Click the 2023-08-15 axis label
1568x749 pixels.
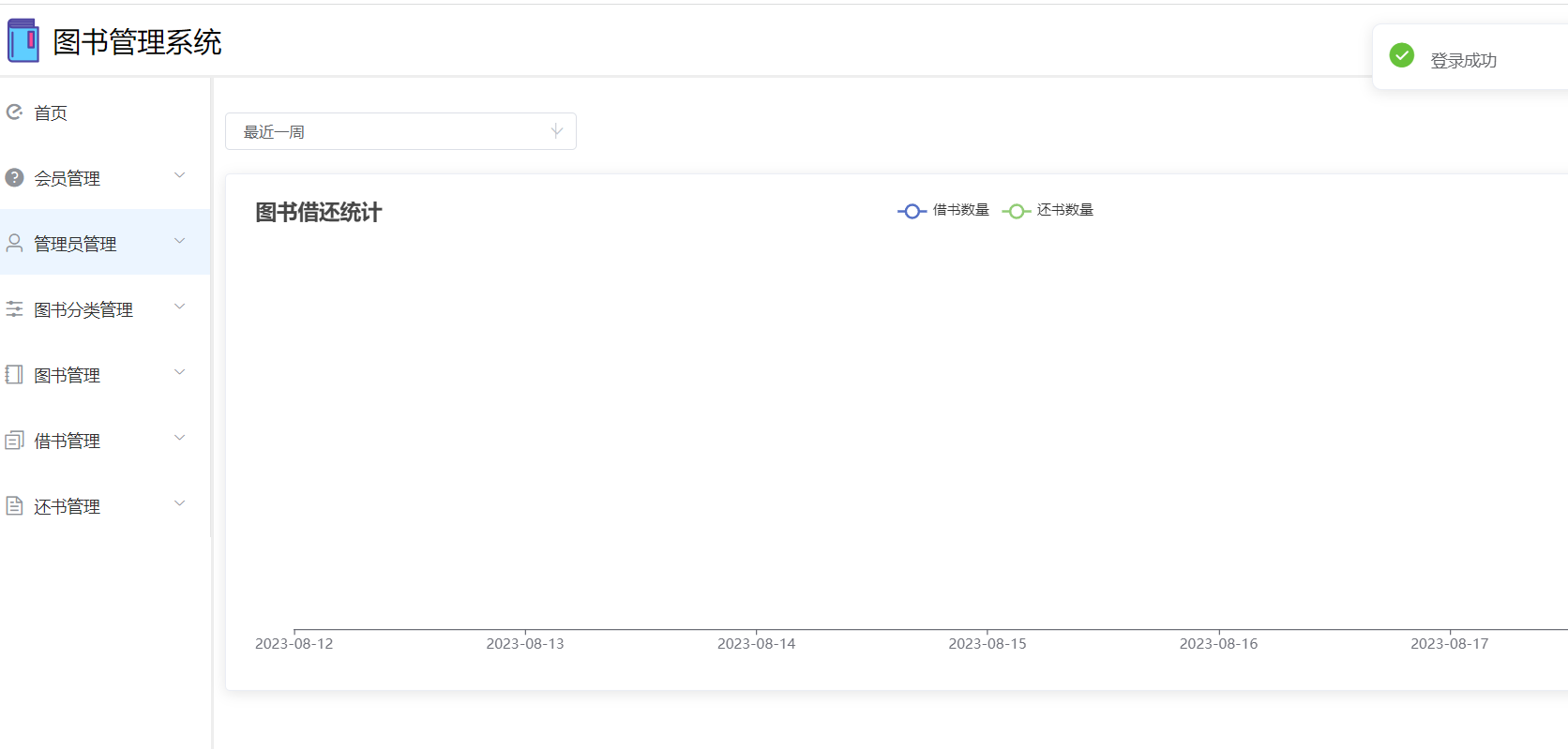click(988, 644)
